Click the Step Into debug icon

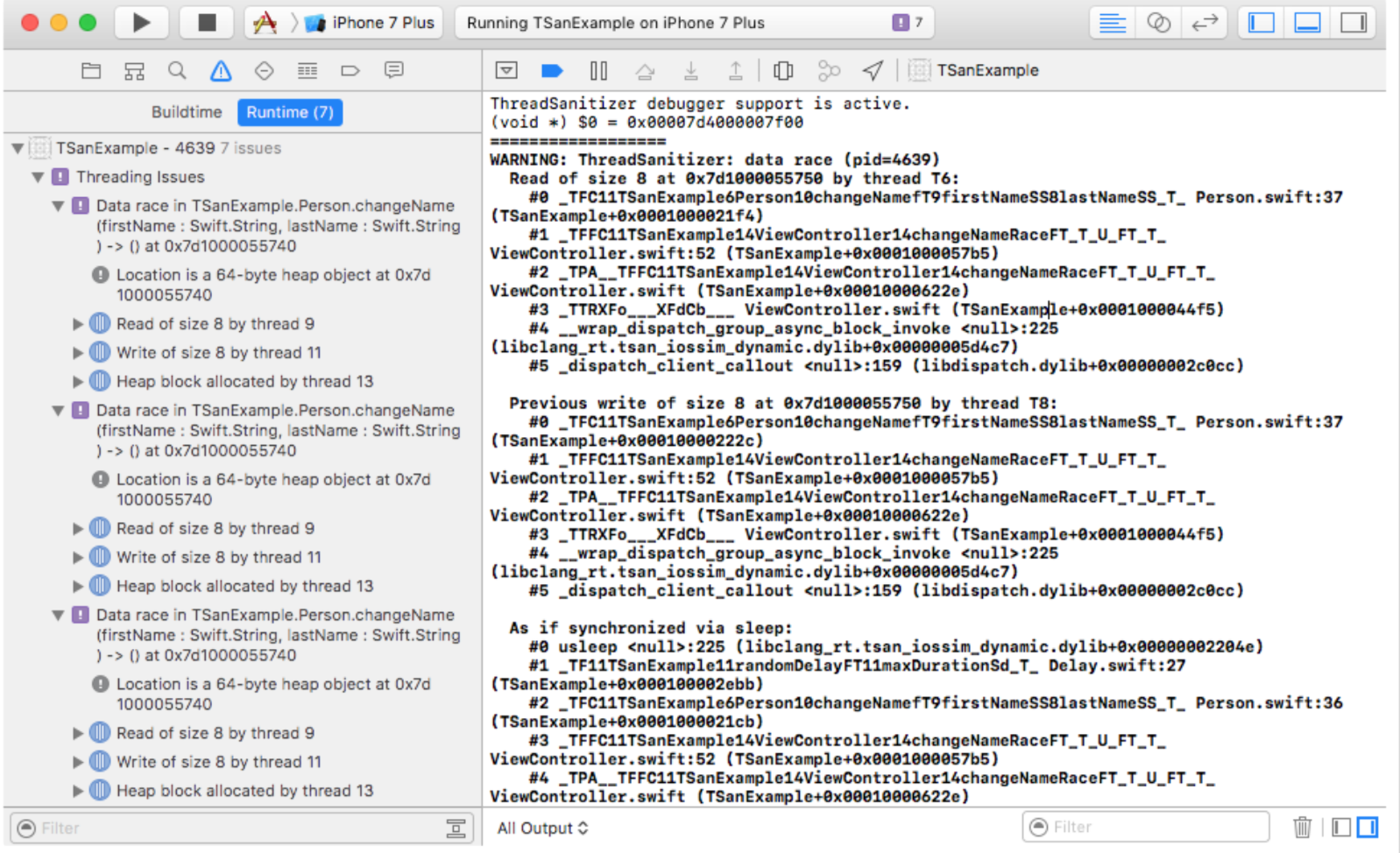tap(690, 70)
